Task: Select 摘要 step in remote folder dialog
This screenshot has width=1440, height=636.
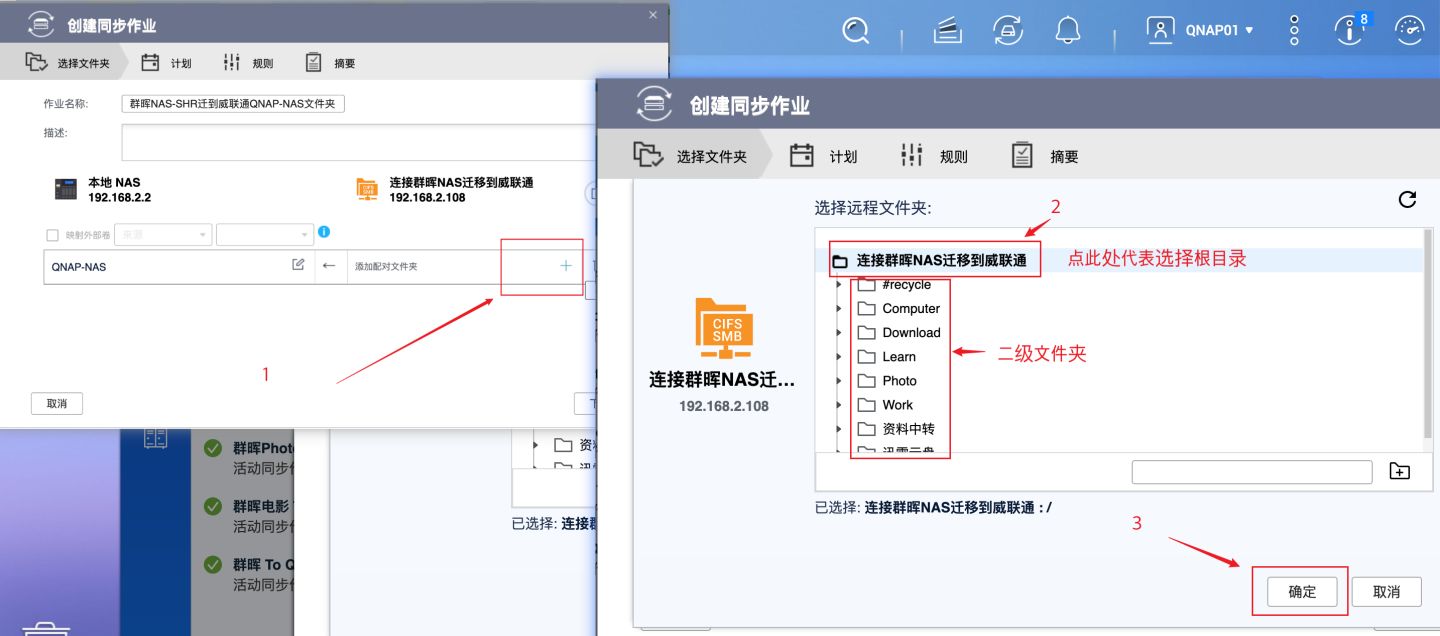Action: pos(1045,156)
